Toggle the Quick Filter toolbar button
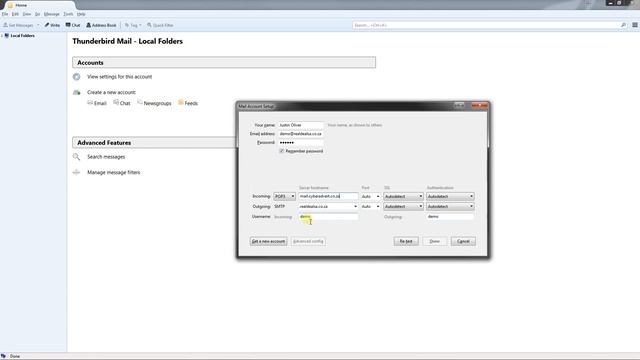This screenshot has height=360, width=640. tap(160, 25)
